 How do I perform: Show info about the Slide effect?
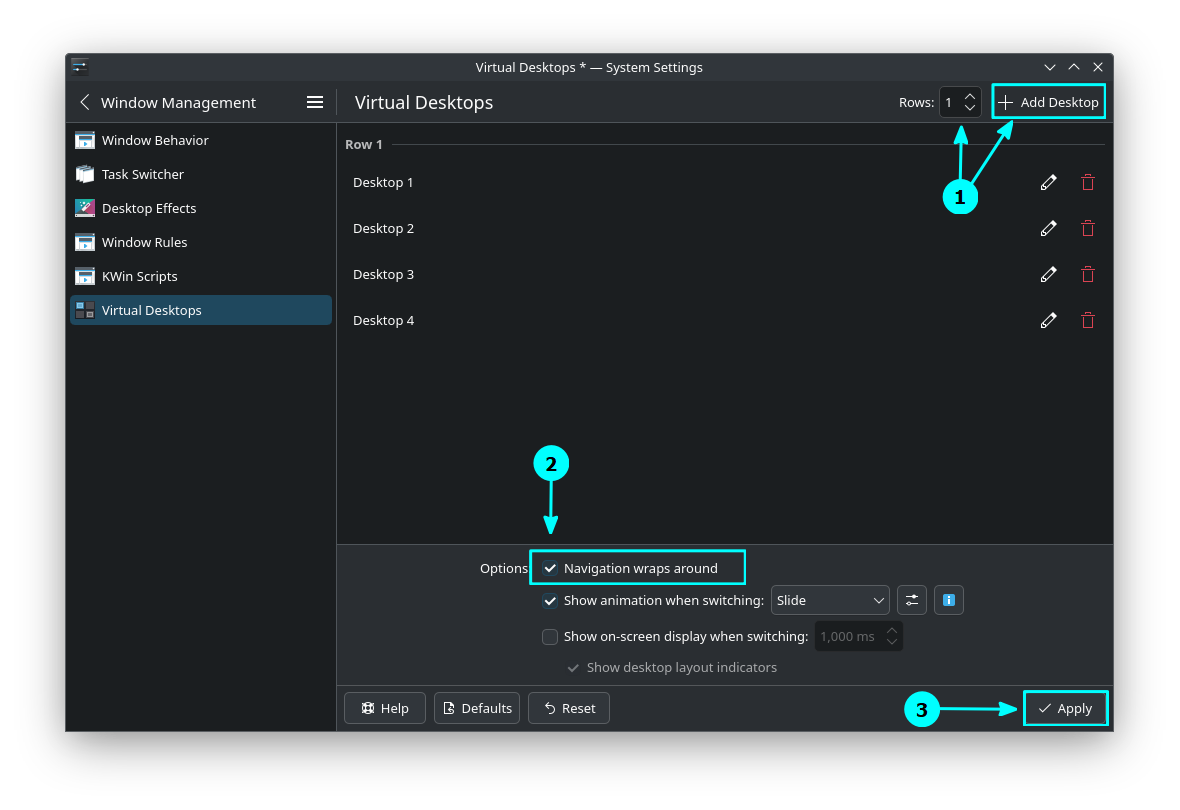[x=948, y=600]
